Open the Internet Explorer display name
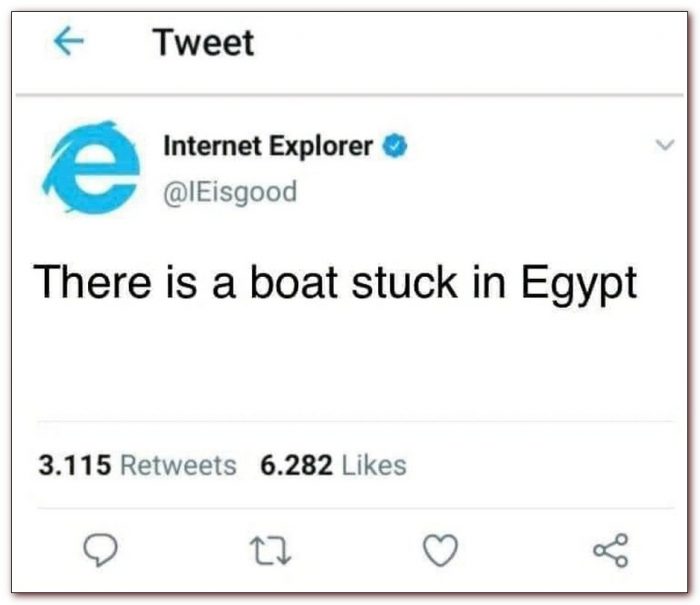 click(268, 146)
